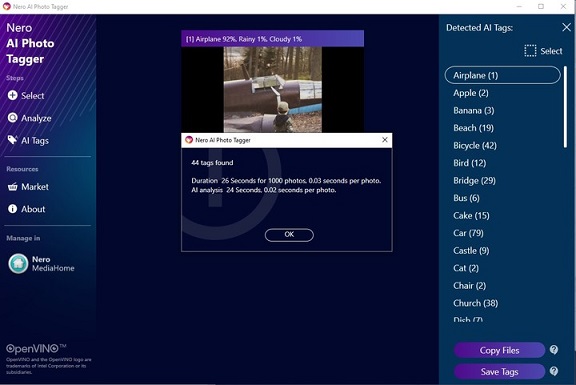The height and width of the screenshot is (385, 576).
Task: Close the 44 tags found dialog
Action: coord(385,140)
